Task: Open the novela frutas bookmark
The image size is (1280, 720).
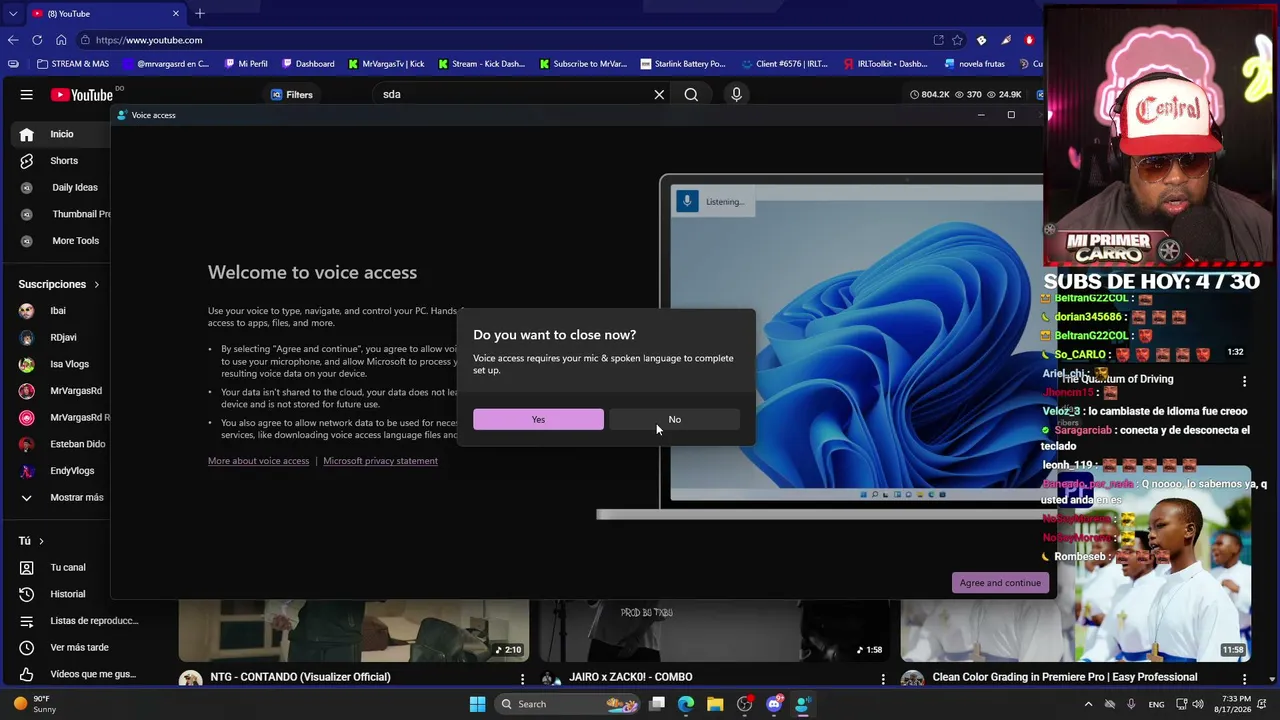Action: (975, 64)
